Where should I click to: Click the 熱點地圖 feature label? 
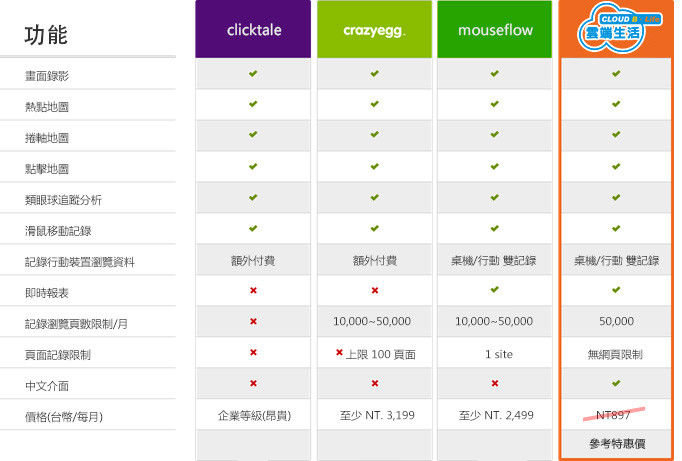[47, 107]
